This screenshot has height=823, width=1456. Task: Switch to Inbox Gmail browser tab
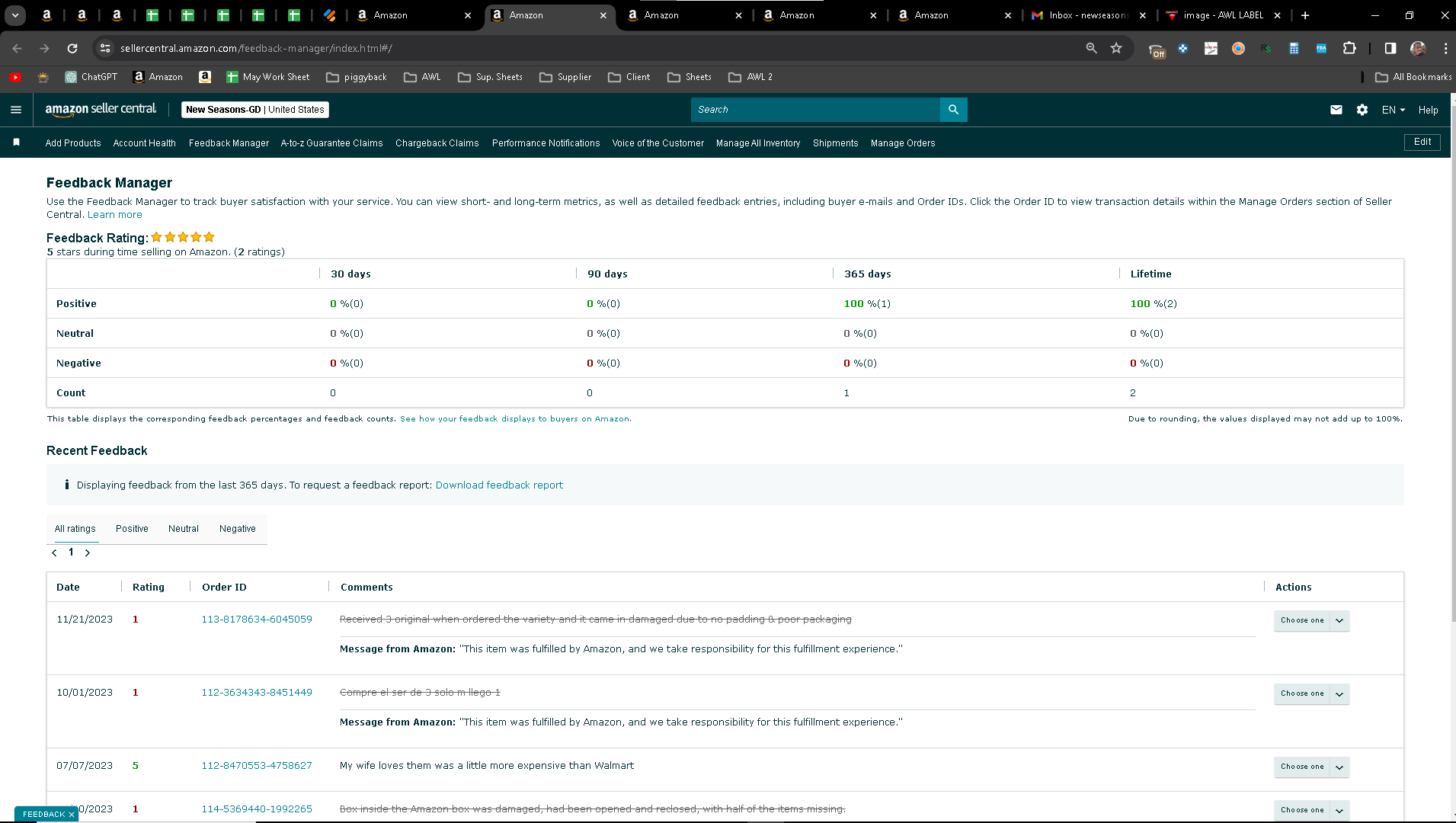coord(1087,15)
